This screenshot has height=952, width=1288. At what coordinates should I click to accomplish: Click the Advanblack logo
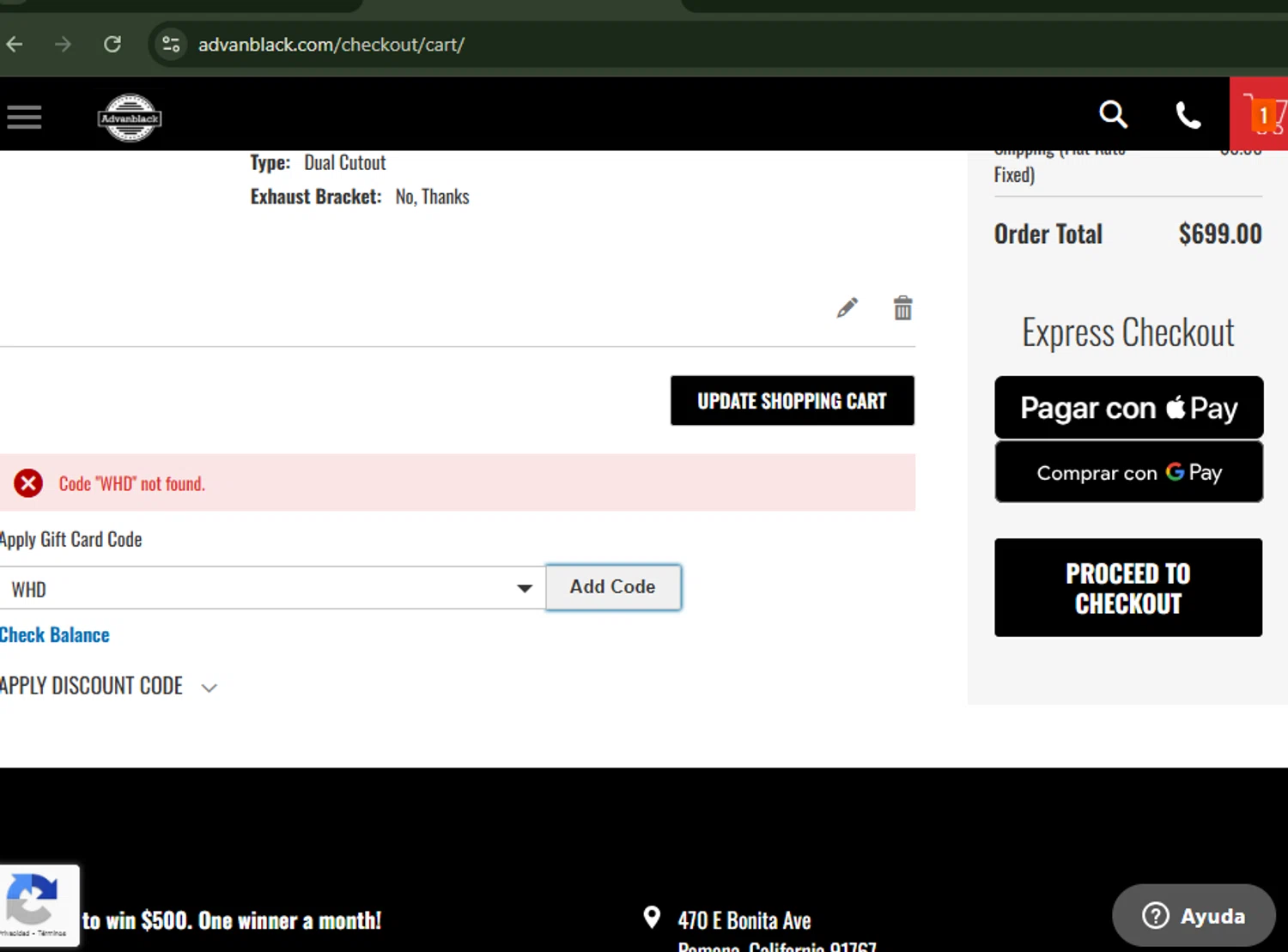coord(130,117)
